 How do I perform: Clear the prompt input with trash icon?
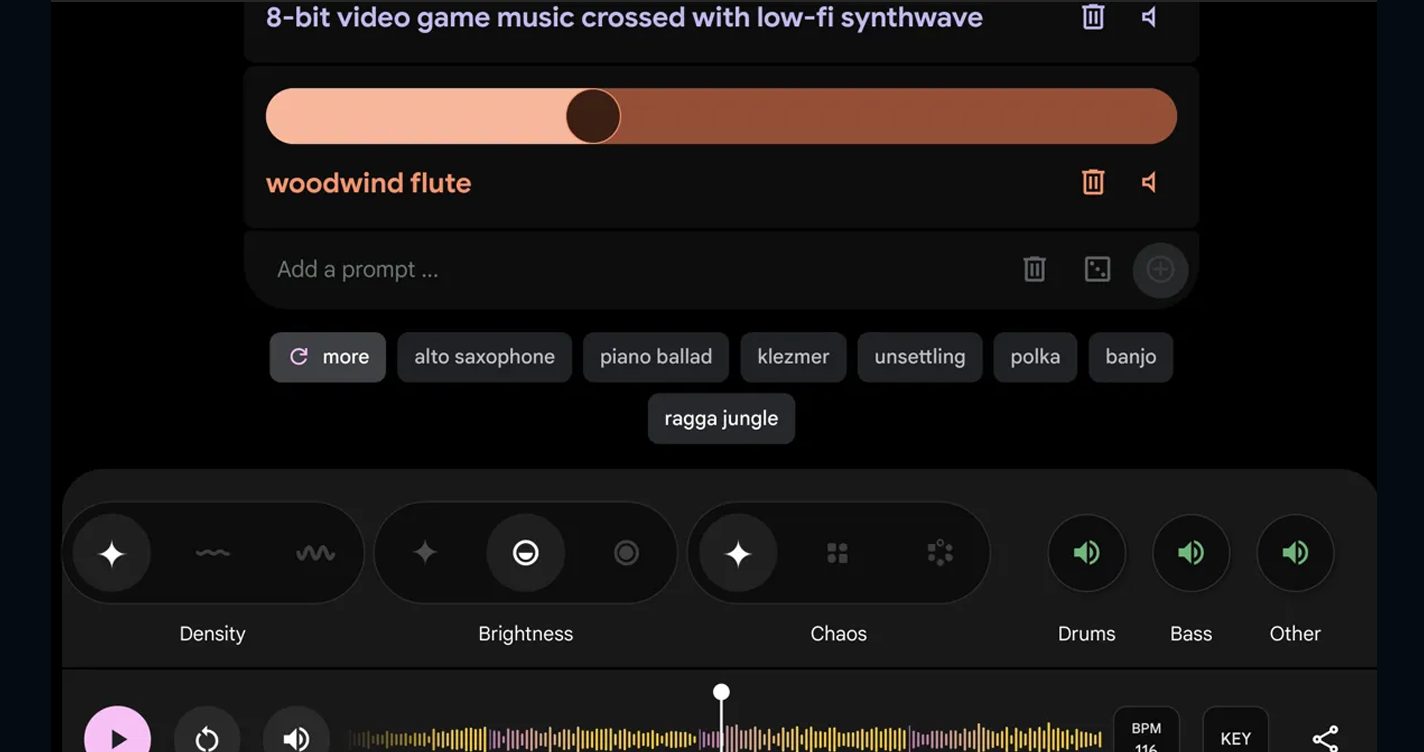[1034, 269]
